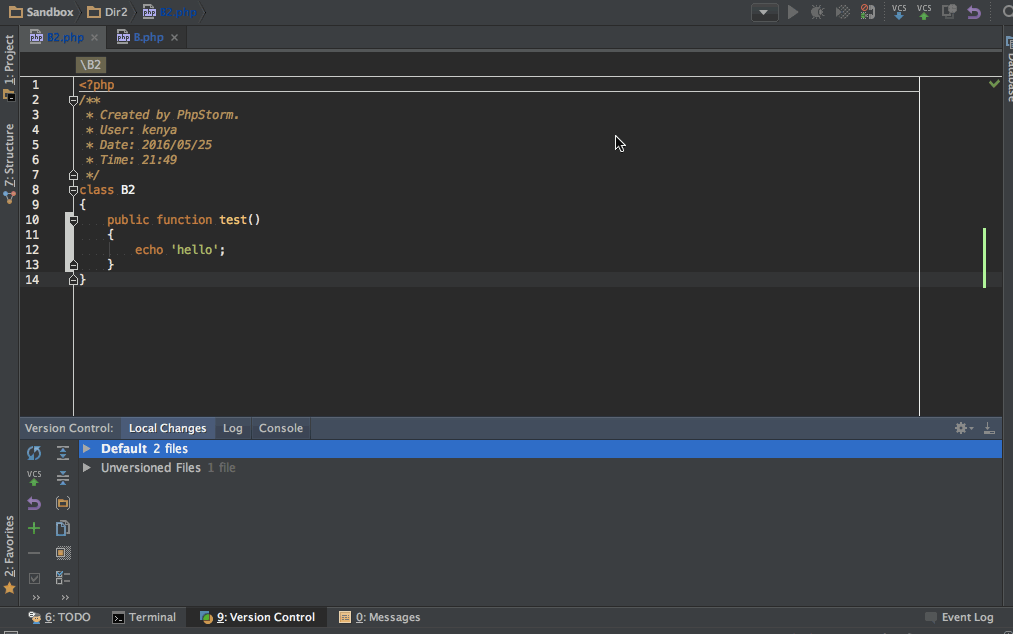The height and width of the screenshot is (634, 1013).
Task: Expand the Unversioned Files node
Action: pyautogui.click(x=87, y=467)
